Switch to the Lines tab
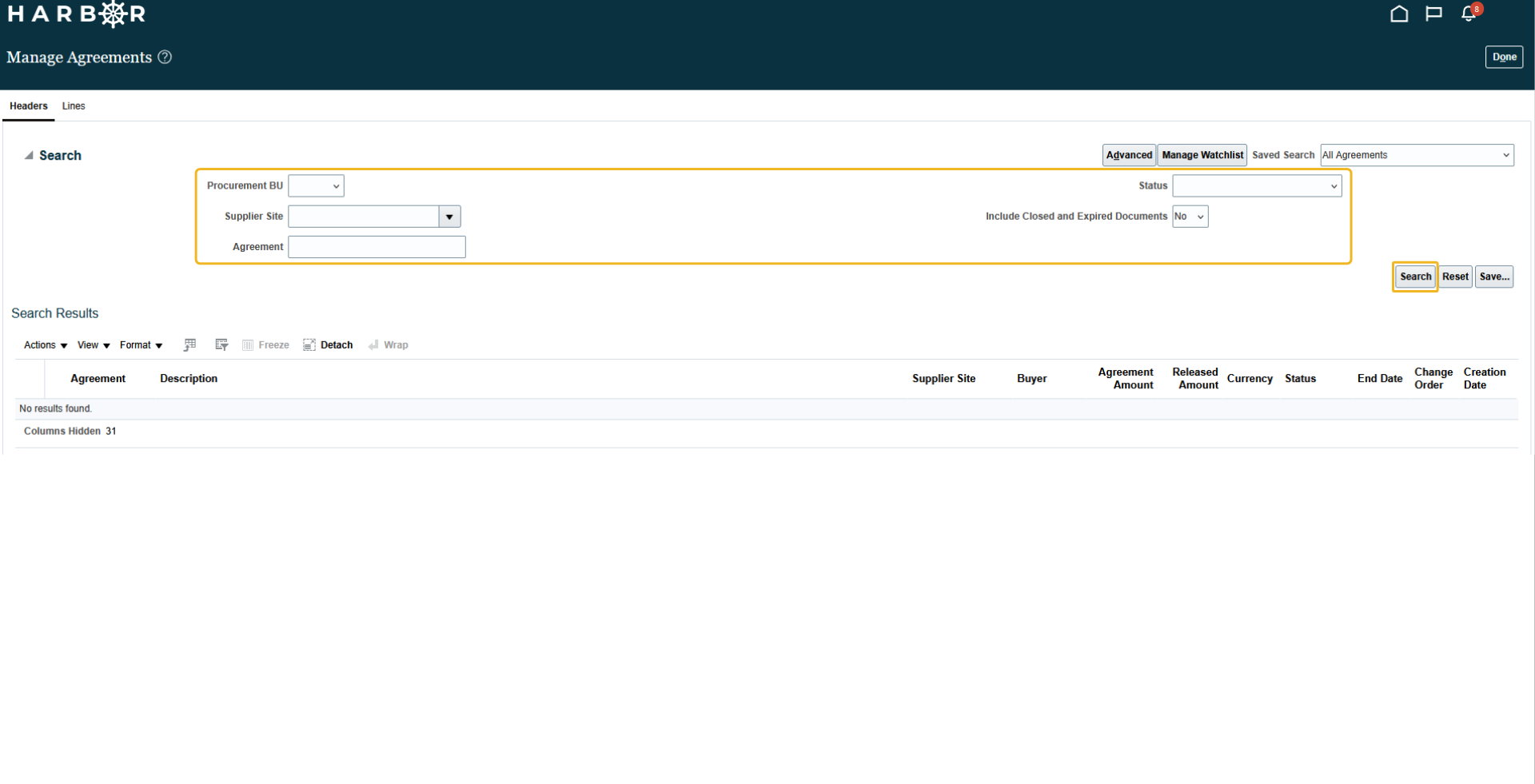The width and height of the screenshot is (1535, 784). point(74,106)
